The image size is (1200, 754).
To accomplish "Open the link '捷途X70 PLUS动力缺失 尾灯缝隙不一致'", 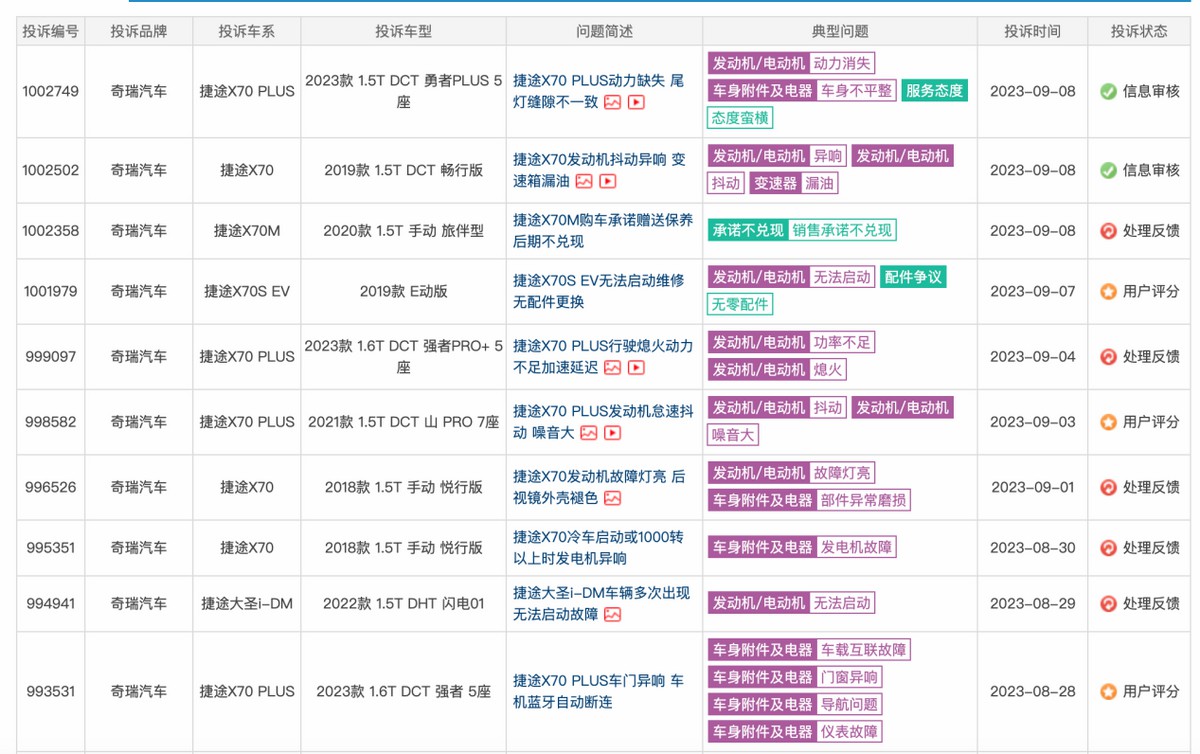I will pyautogui.click(x=599, y=91).
